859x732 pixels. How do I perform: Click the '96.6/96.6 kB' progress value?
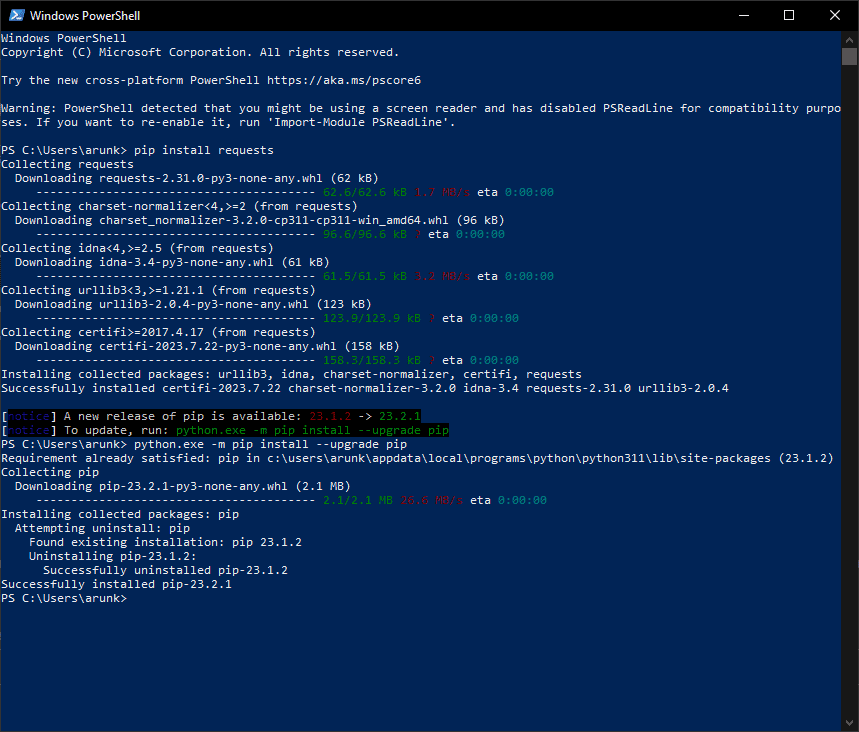click(365, 235)
